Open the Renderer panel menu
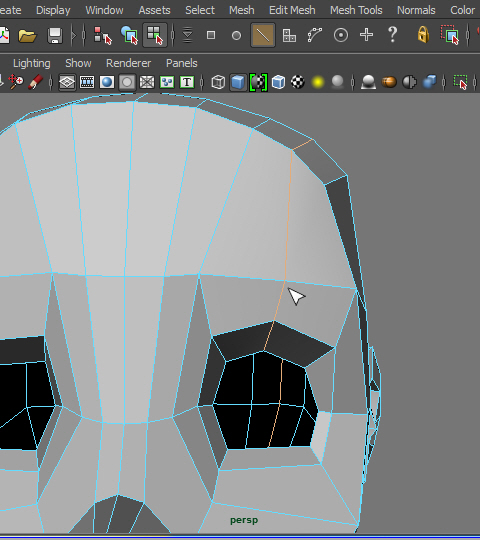This screenshot has width=480, height=540. coord(128,63)
